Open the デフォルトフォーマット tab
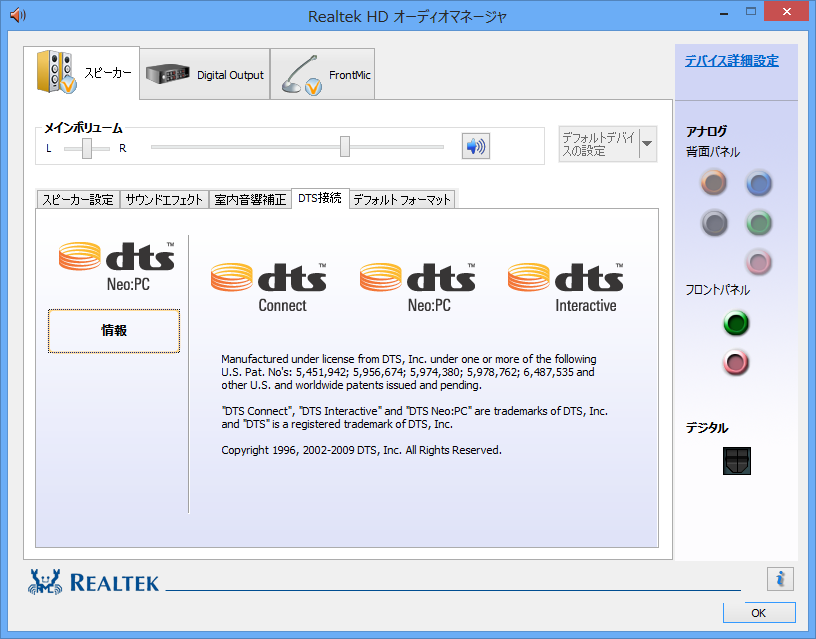The height and width of the screenshot is (639, 816). 402,199
